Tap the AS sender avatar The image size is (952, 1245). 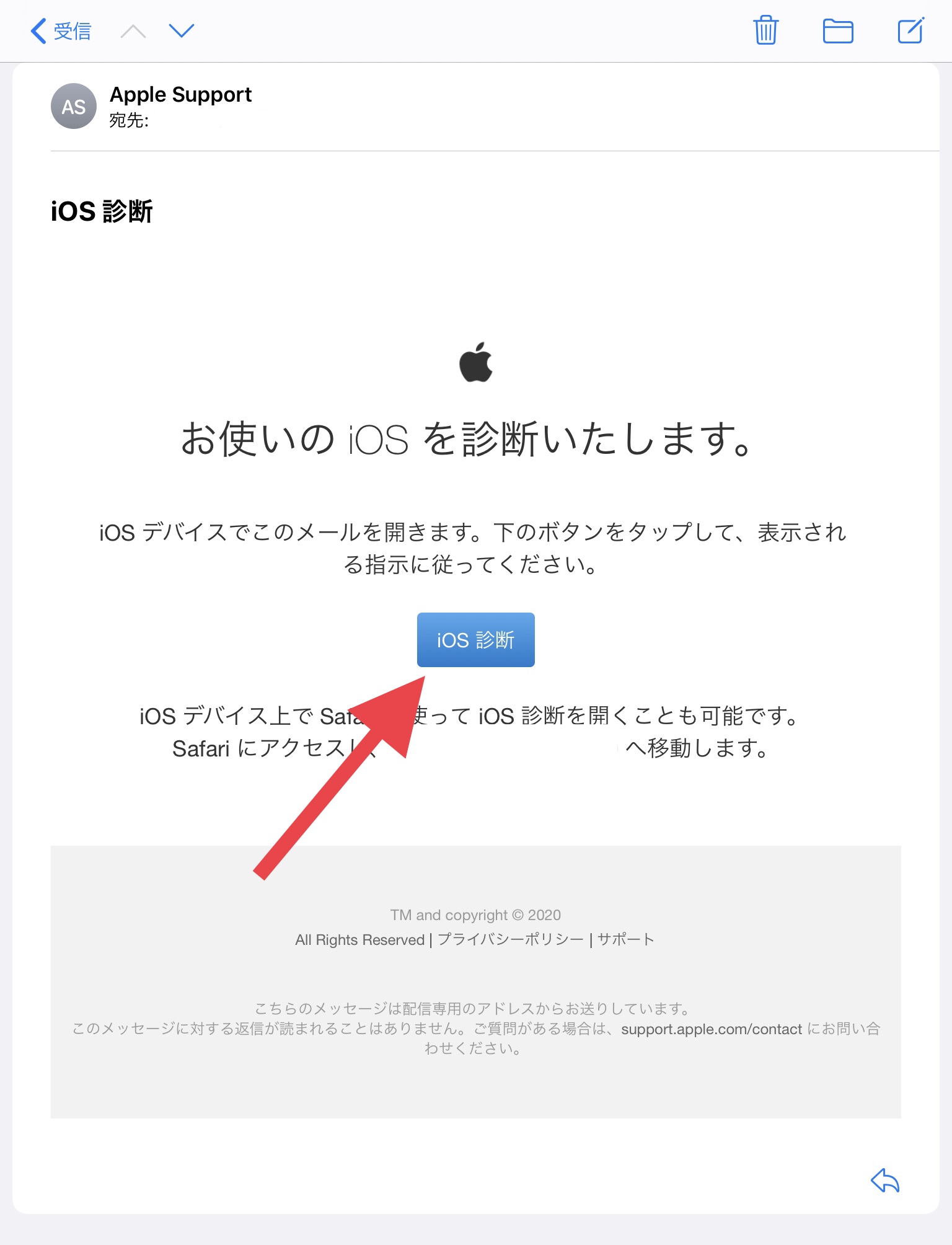point(74,107)
